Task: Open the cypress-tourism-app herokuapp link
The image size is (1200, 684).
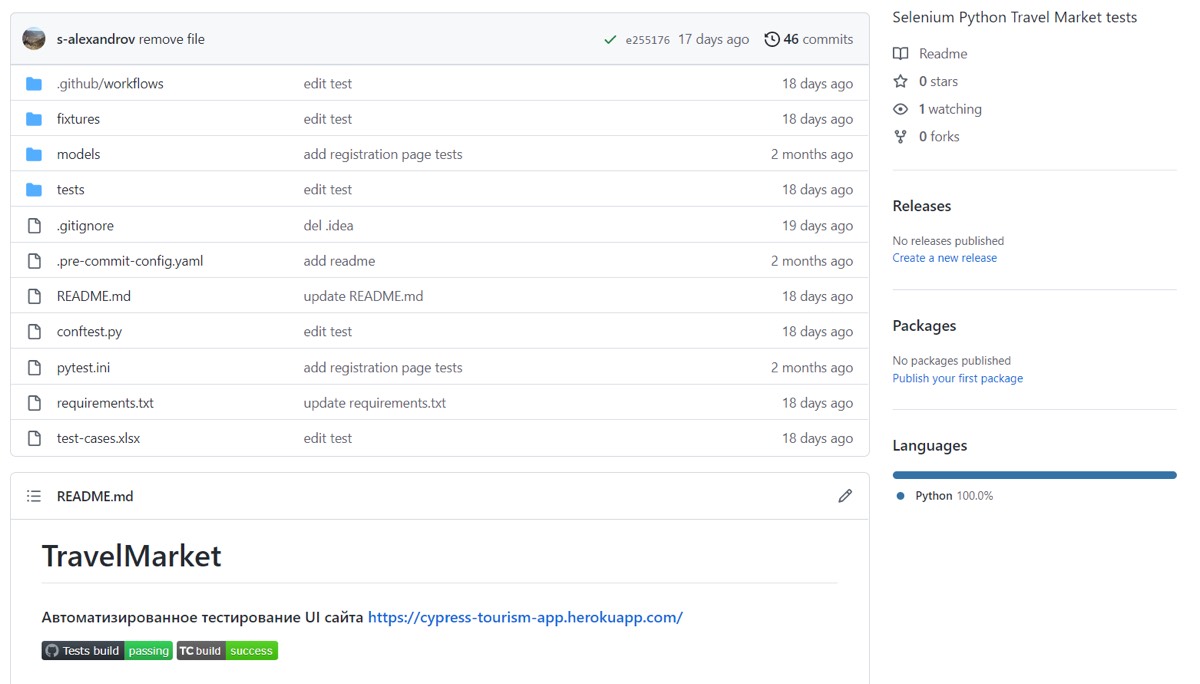Action: point(525,618)
